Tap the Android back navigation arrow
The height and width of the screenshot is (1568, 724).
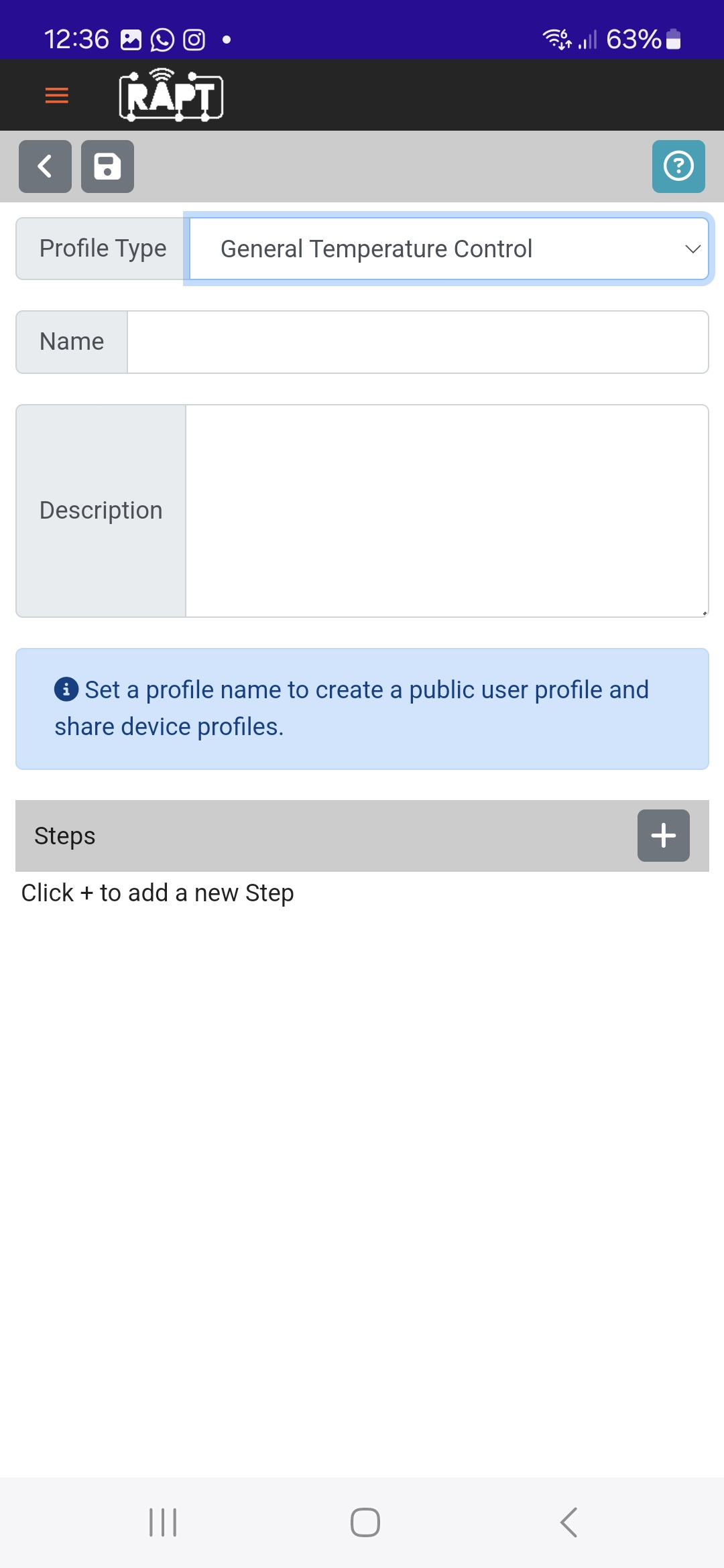point(568,1522)
